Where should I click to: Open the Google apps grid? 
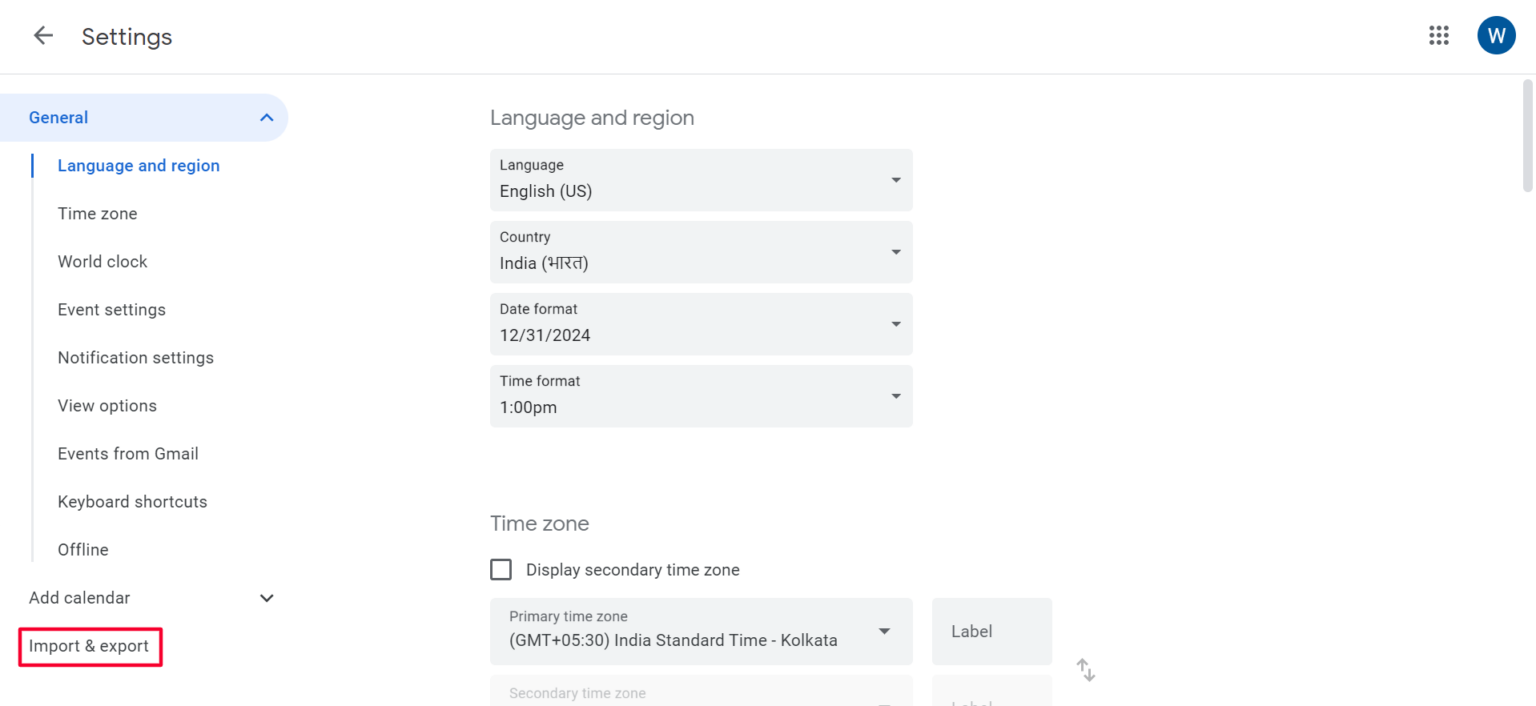pos(1439,36)
